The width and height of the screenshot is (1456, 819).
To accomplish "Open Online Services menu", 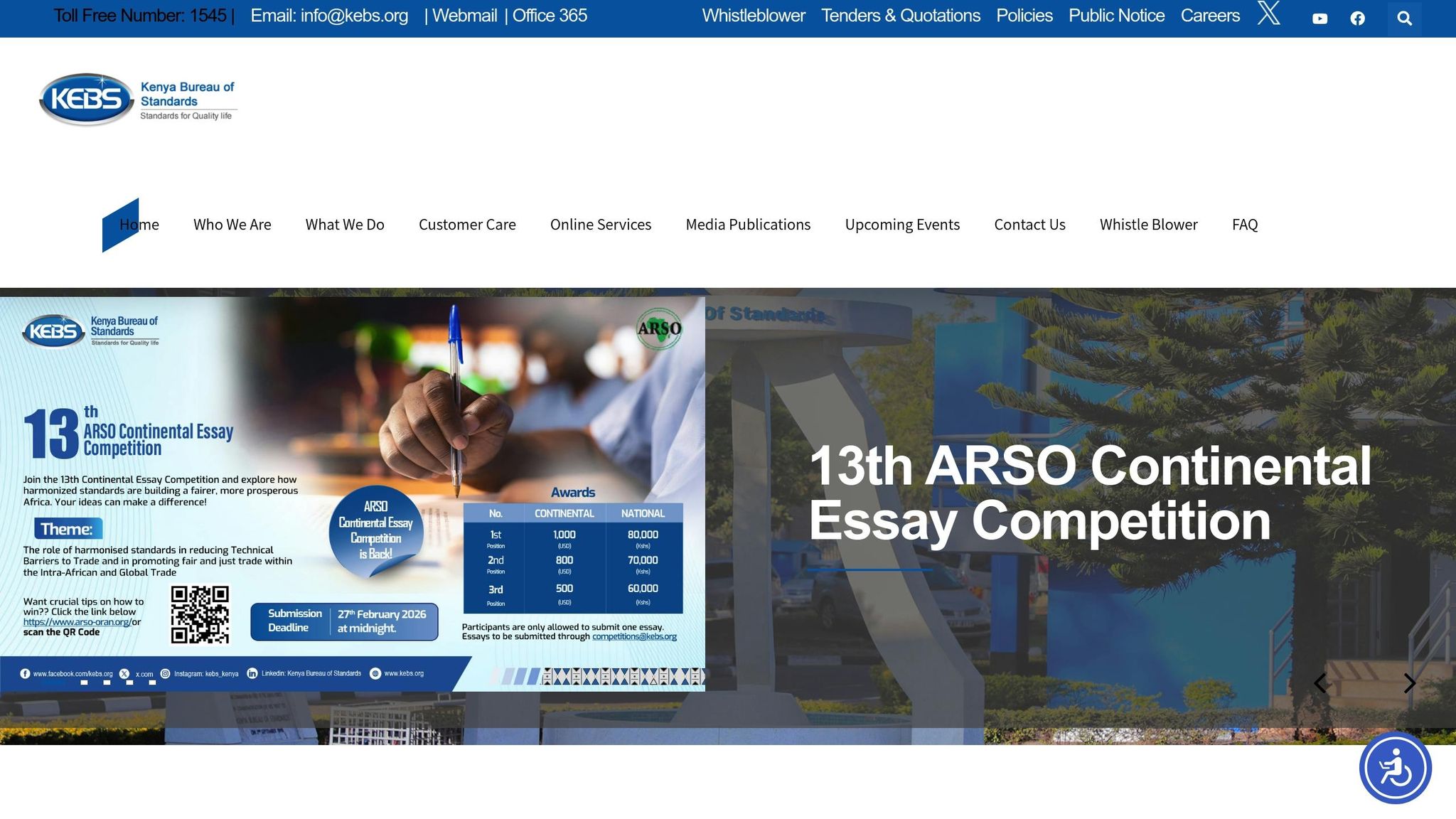I will coord(601,225).
